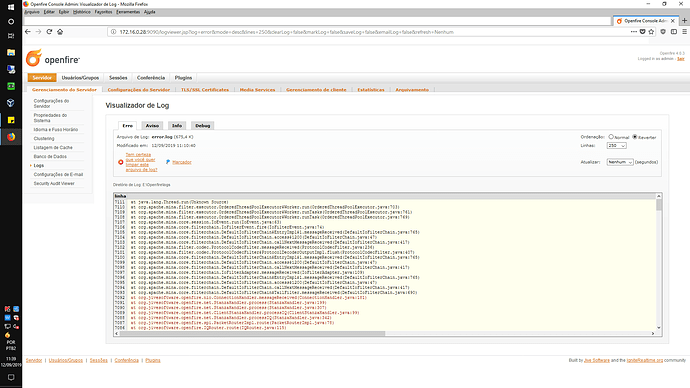Open Security Audit Viewer in the sidebar

54,183
